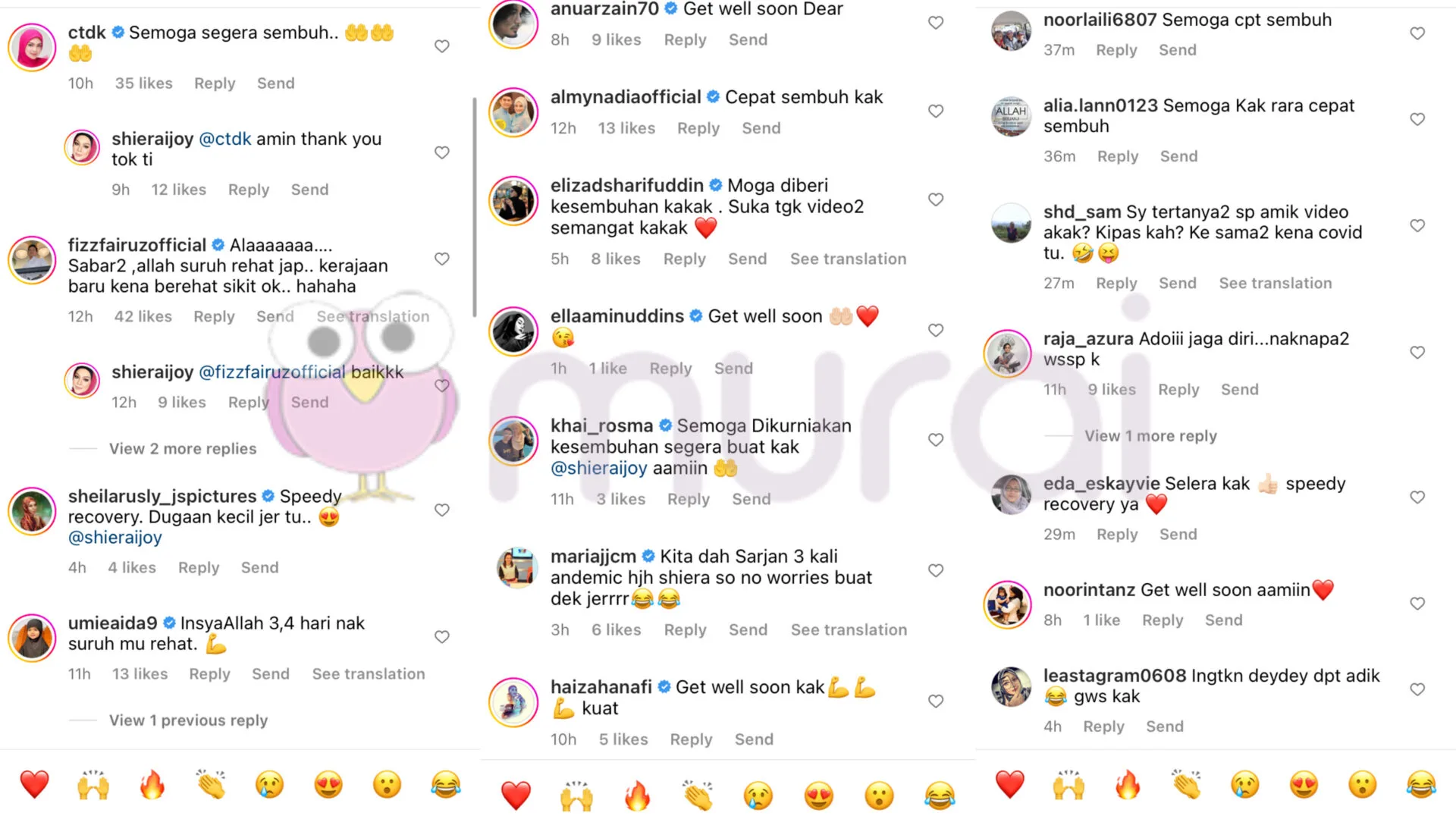Tap heart on almynadiaofficial's comment
1456x819 pixels.
point(936,111)
